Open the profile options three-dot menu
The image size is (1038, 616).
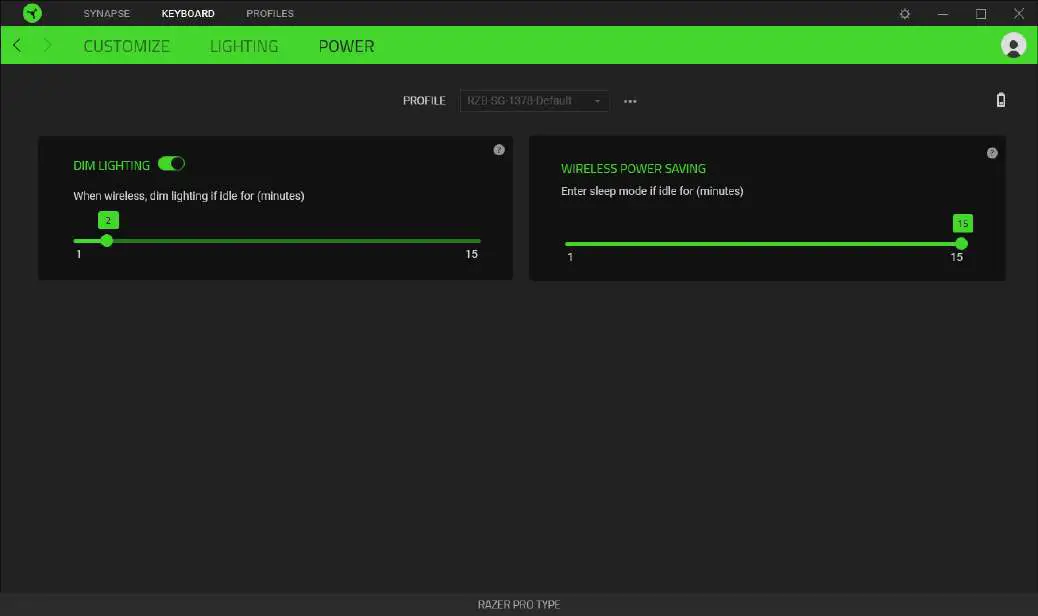(x=630, y=101)
